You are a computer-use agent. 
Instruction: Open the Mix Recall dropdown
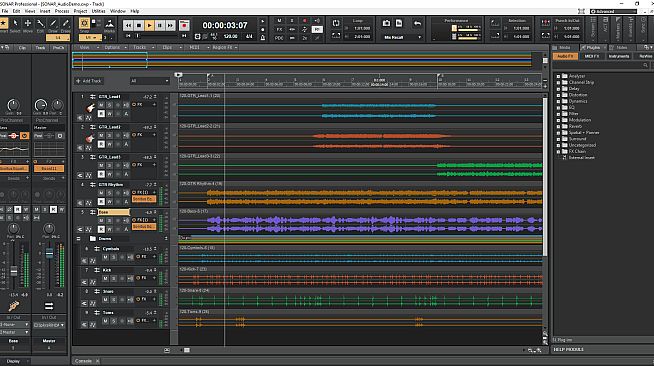402,38
